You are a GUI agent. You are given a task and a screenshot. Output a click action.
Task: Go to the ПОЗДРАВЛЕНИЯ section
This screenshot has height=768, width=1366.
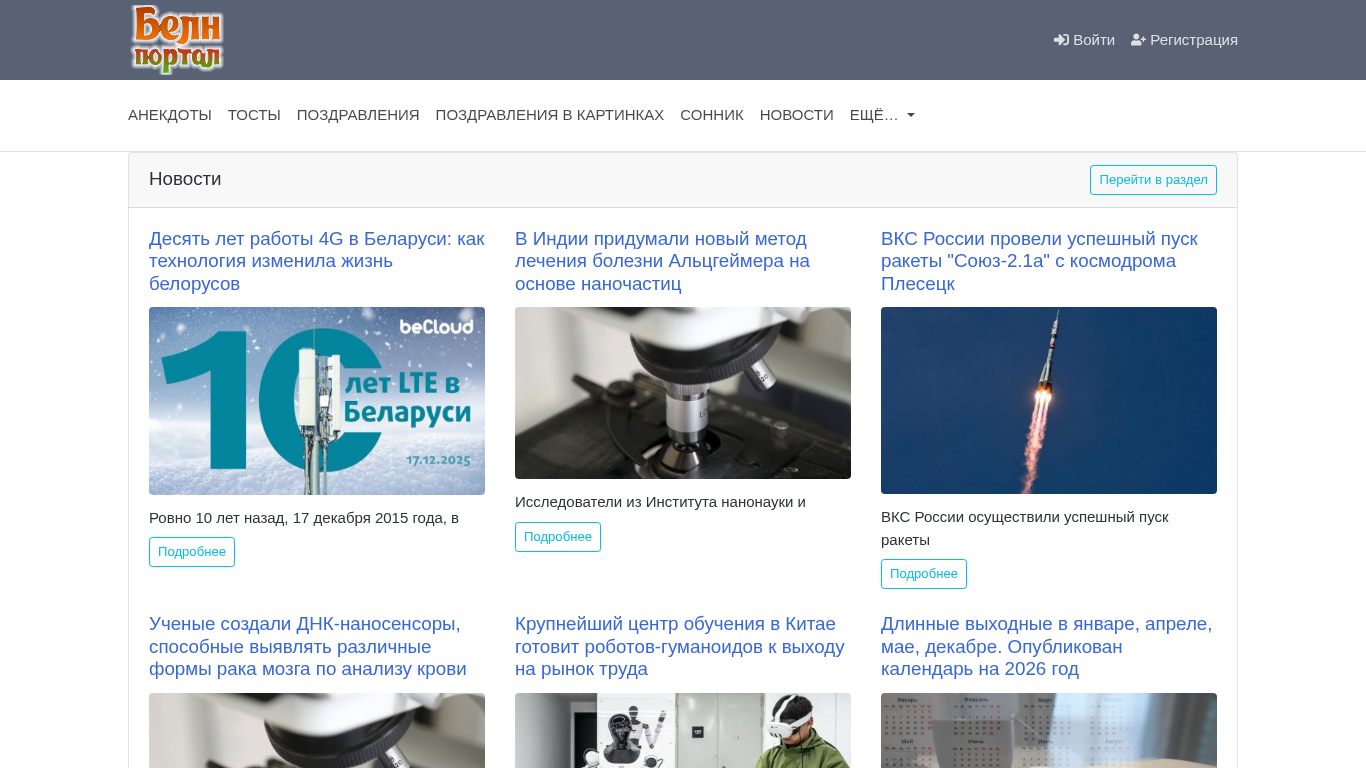pos(358,115)
